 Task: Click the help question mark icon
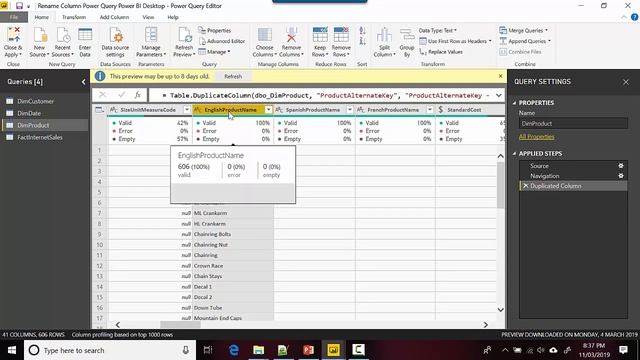pyautogui.click(x=634, y=17)
